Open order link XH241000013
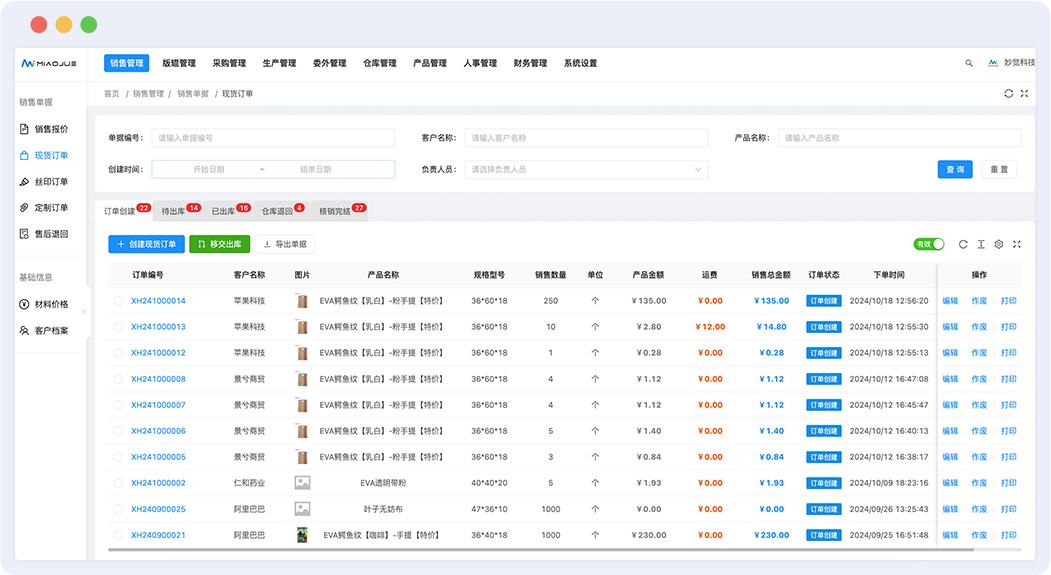Viewport: 1051px width, 575px height. (158, 327)
